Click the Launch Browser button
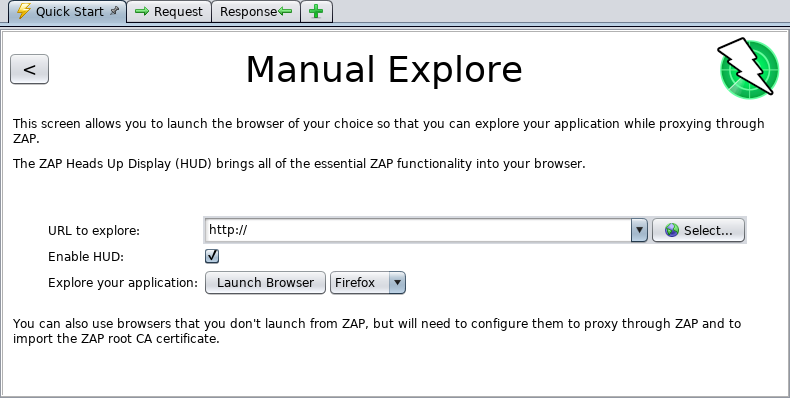The width and height of the screenshot is (790, 398). [x=265, y=283]
